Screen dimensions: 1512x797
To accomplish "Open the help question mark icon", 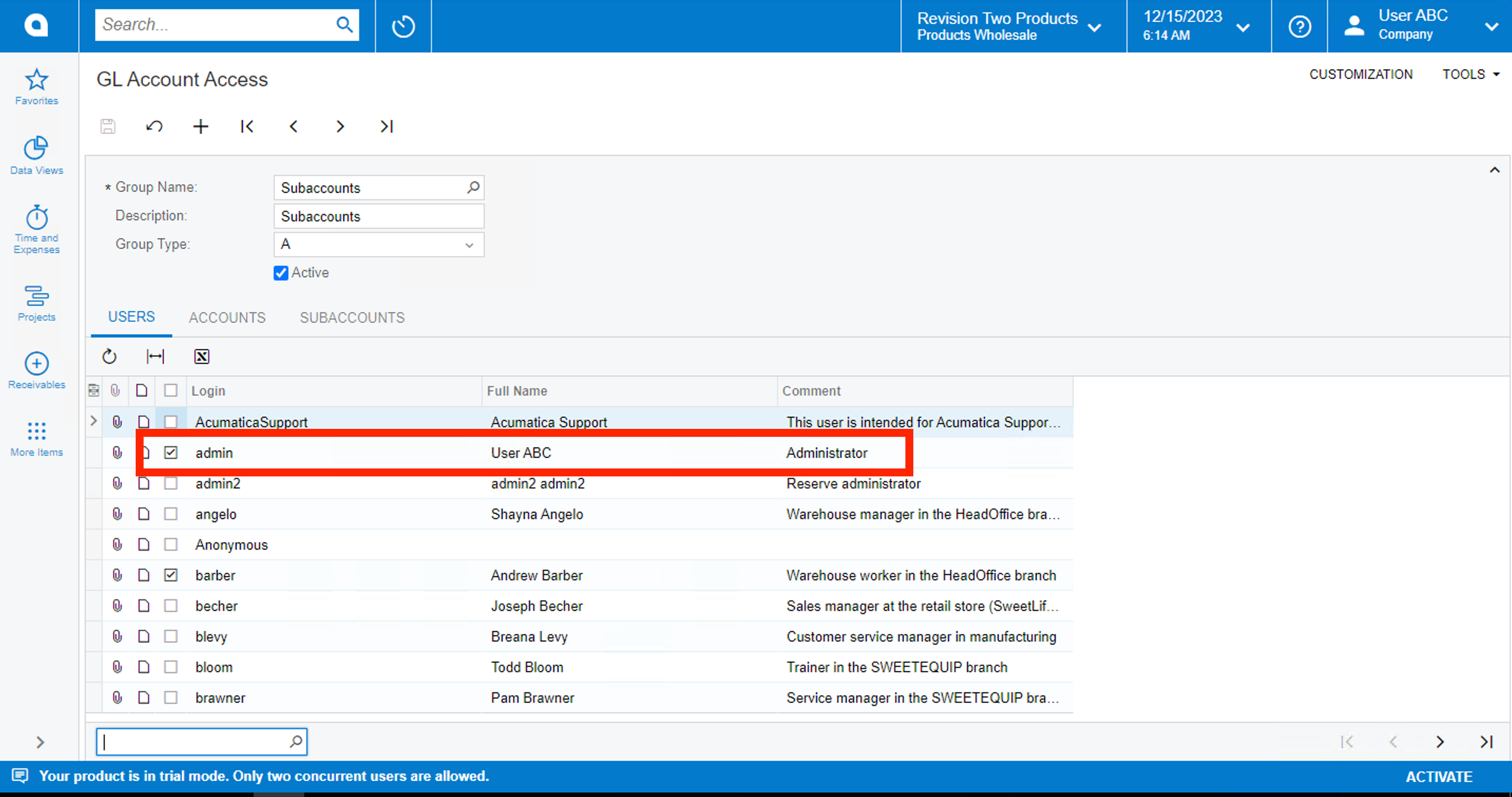I will point(1300,26).
